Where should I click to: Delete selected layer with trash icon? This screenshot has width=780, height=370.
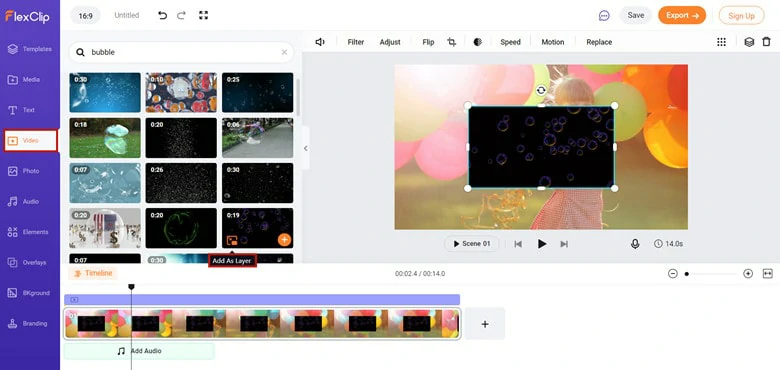pyautogui.click(x=766, y=42)
